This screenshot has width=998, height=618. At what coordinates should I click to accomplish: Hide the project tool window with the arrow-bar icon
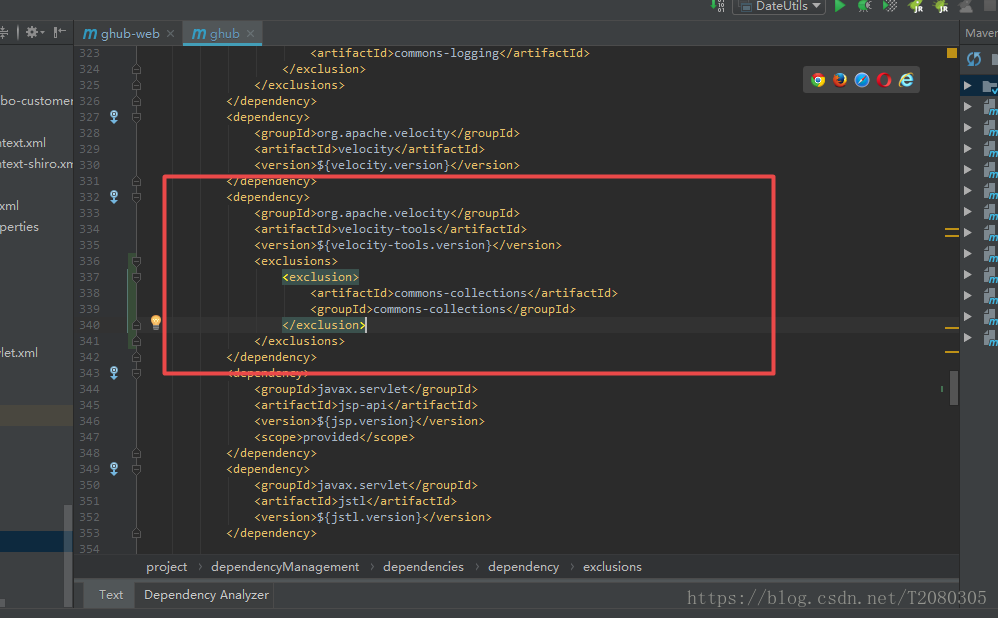point(60,32)
